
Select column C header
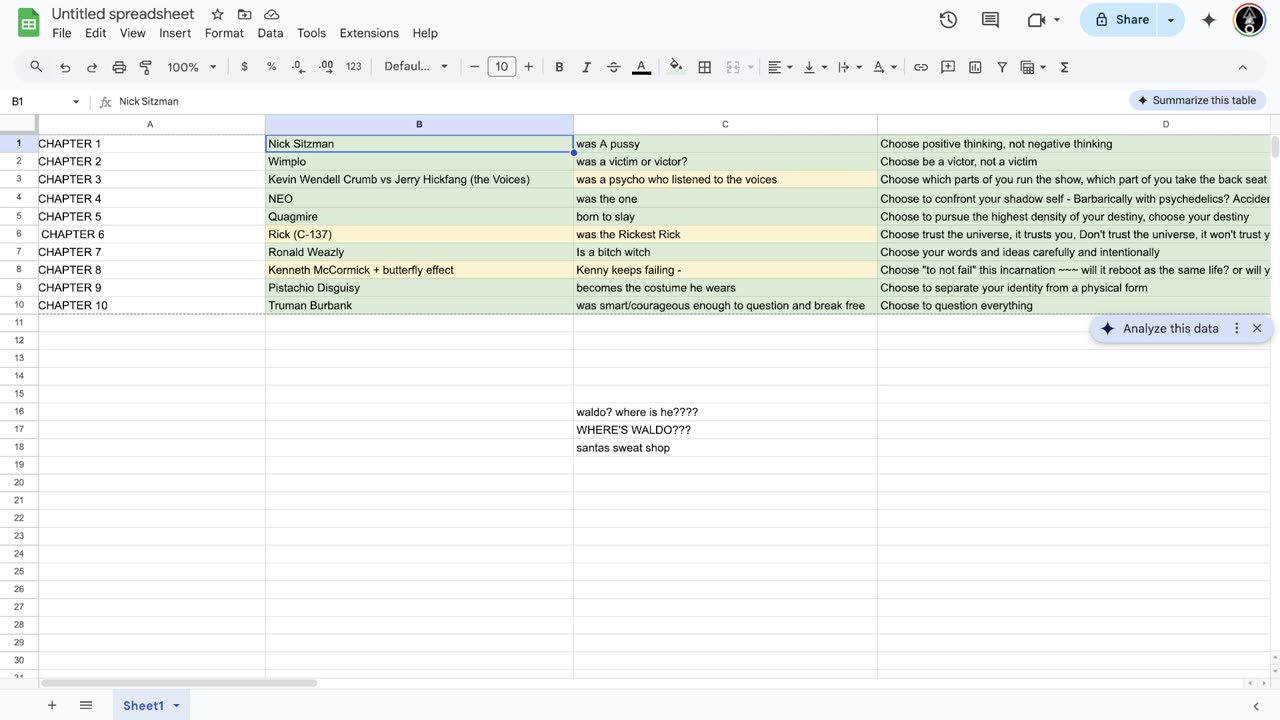tap(725, 124)
